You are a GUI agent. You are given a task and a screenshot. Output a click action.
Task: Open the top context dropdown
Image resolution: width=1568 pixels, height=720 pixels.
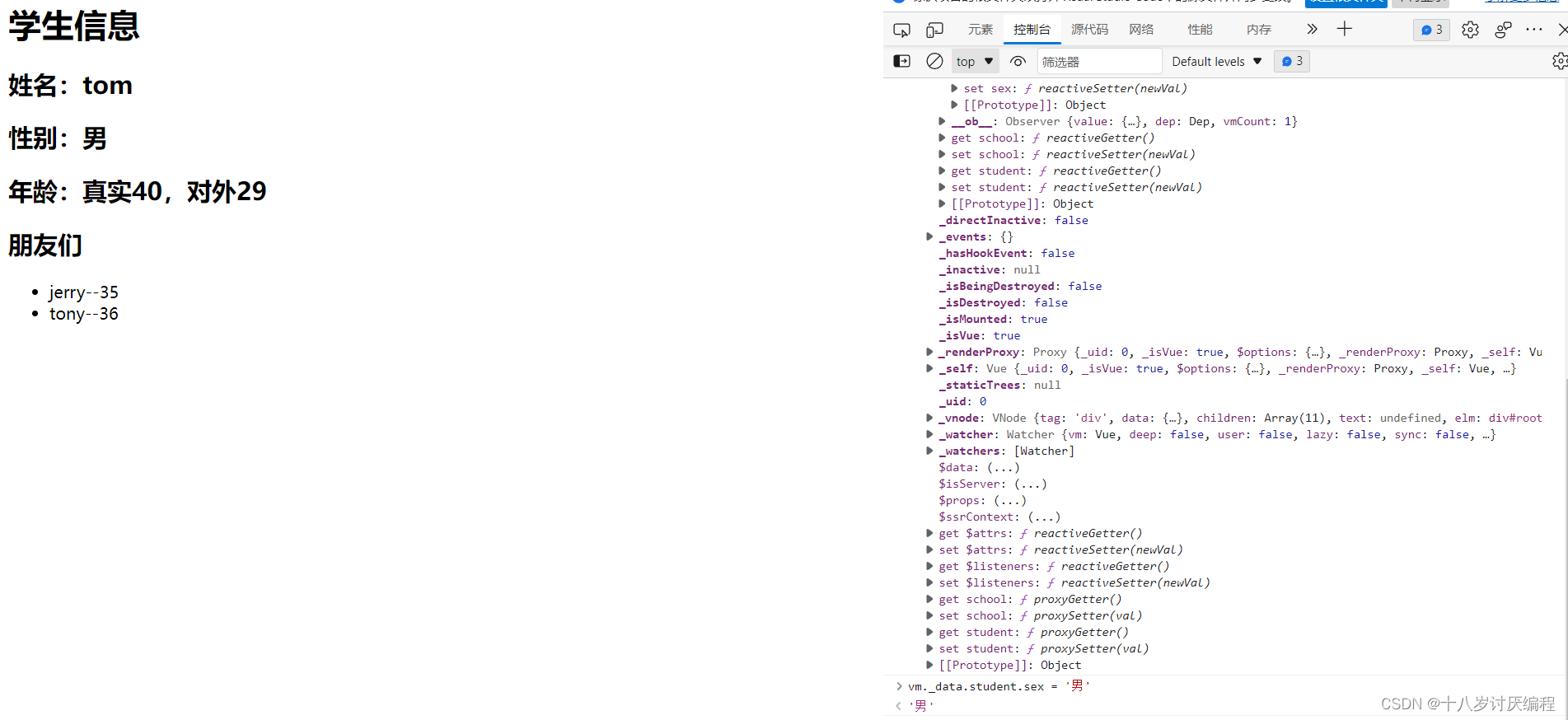975,61
